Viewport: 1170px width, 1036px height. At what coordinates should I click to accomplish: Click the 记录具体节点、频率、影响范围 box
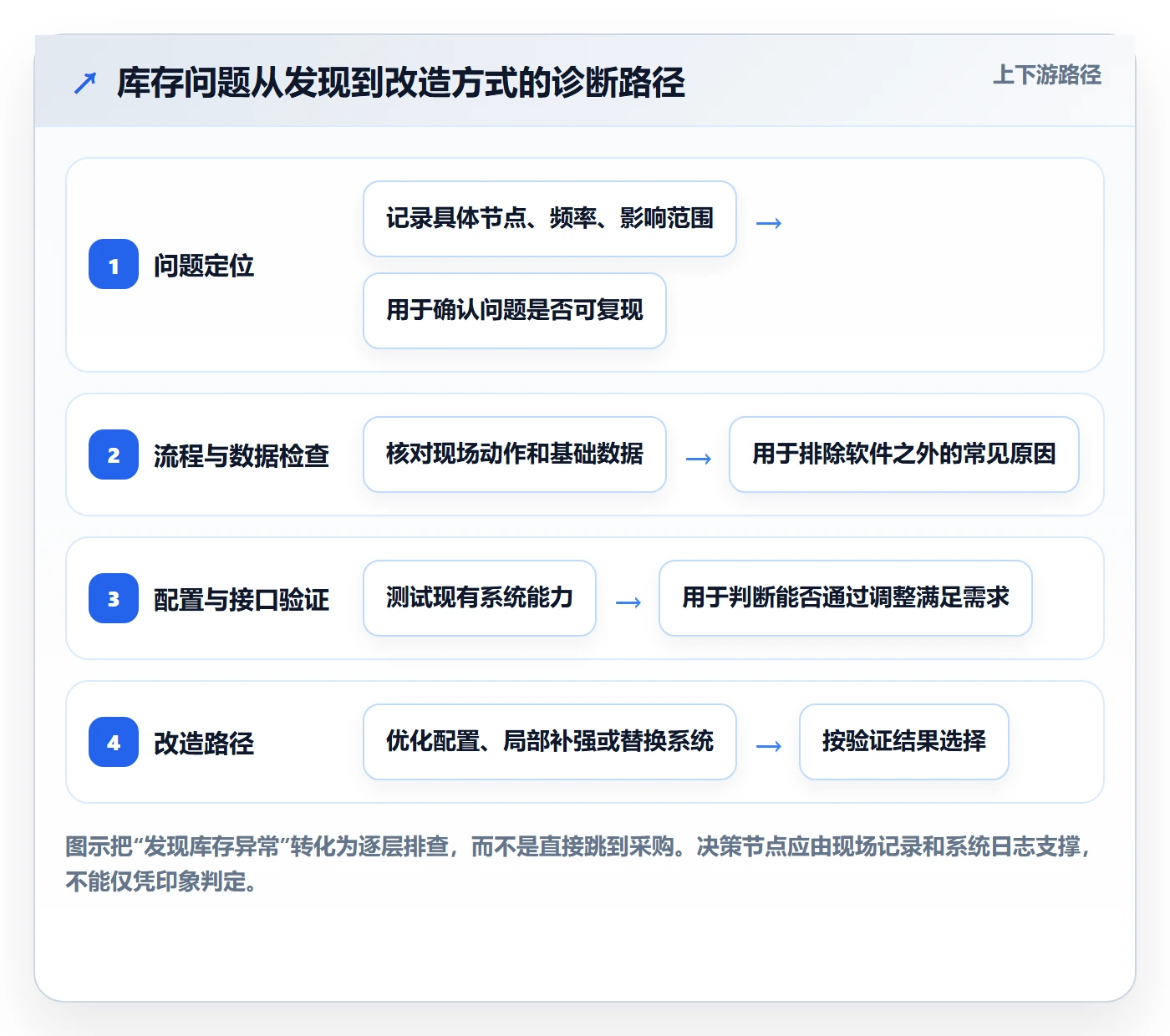pyautogui.click(x=550, y=219)
